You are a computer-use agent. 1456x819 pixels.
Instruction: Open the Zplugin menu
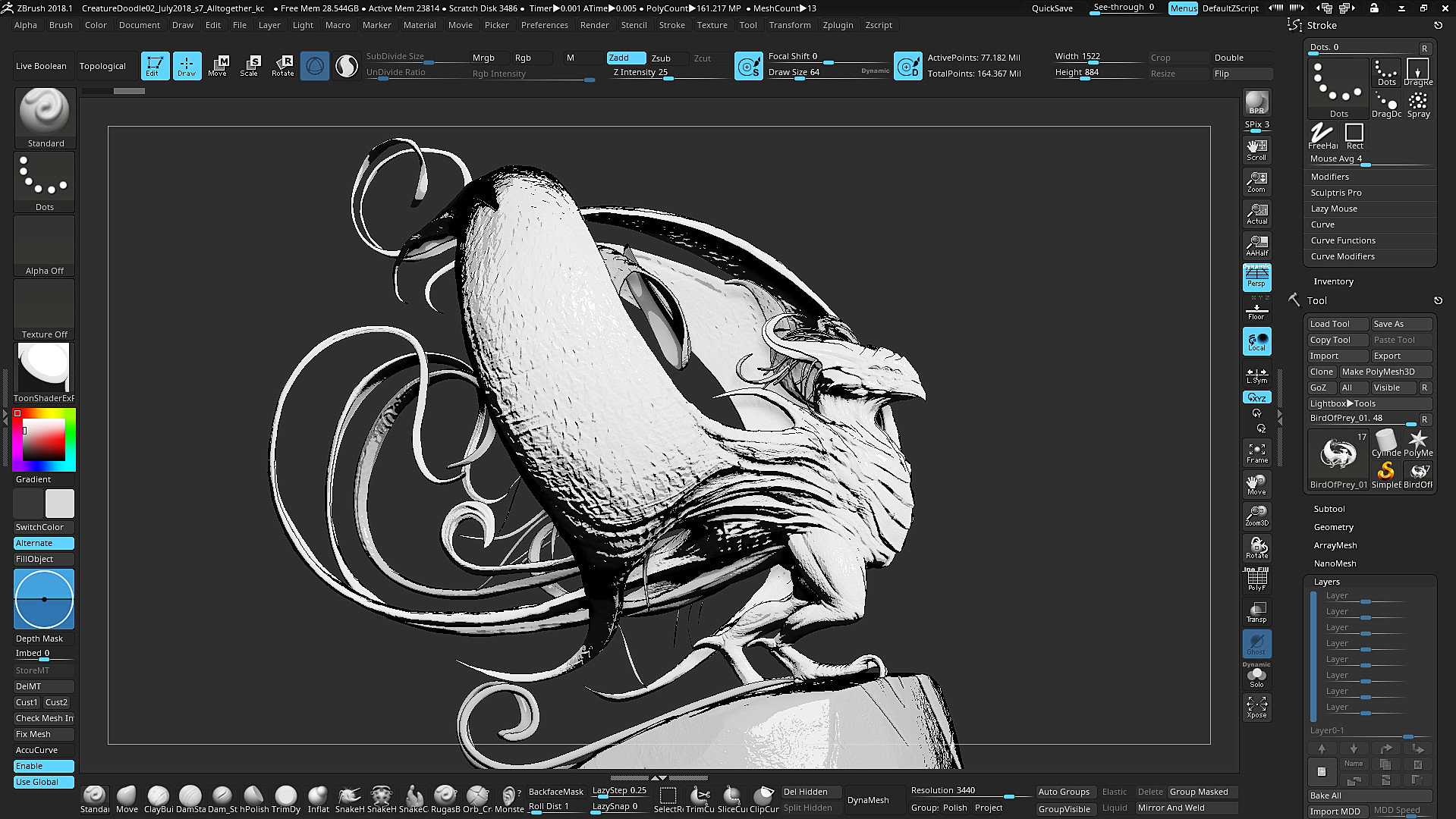838,25
